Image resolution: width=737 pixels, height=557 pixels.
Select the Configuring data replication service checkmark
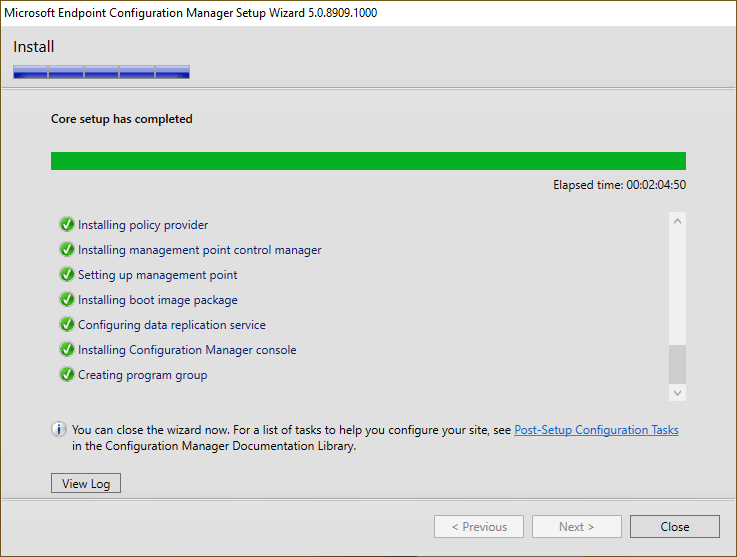point(67,325)
